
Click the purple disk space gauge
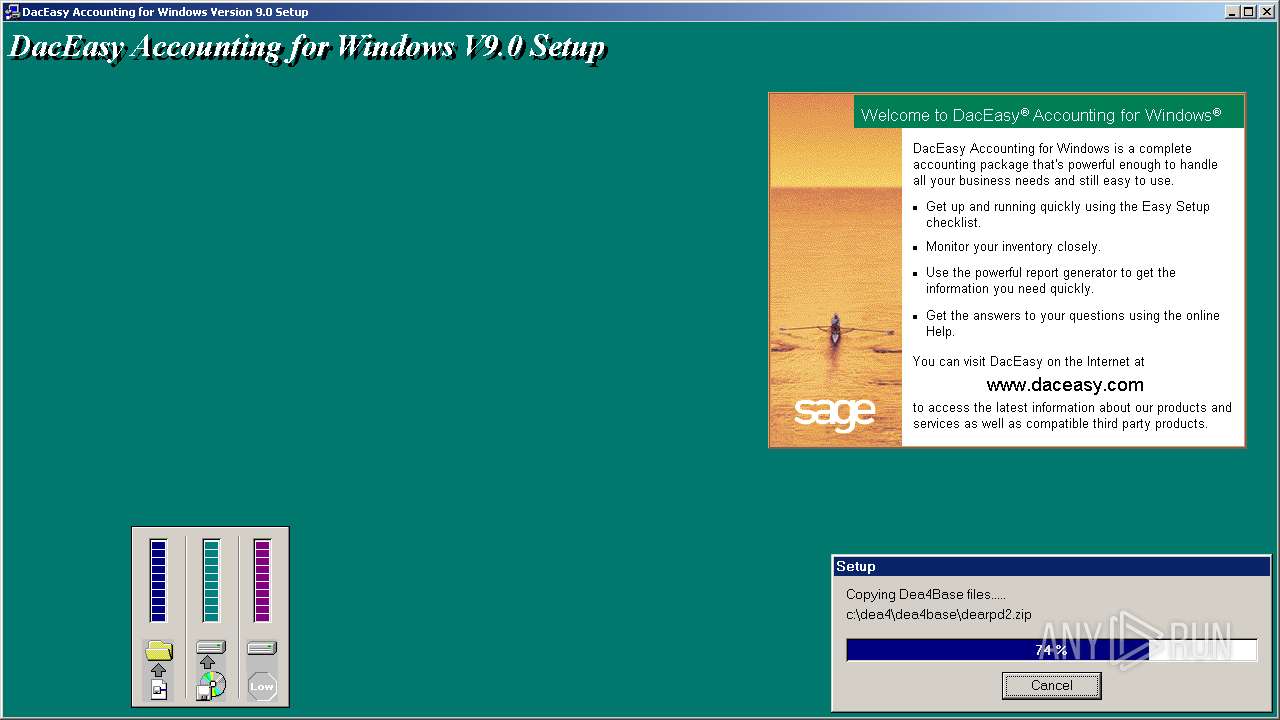tap(262, 581)
